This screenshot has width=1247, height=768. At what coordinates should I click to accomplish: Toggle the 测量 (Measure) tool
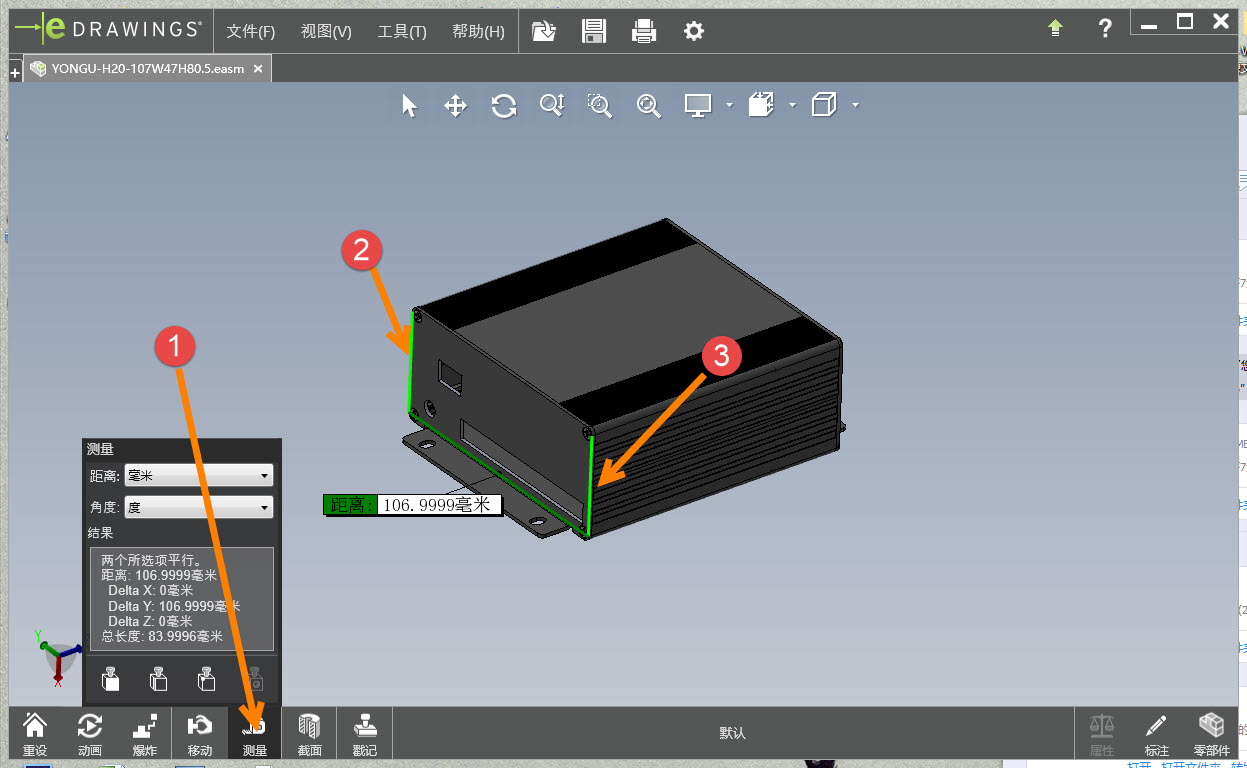coord(255,735)
